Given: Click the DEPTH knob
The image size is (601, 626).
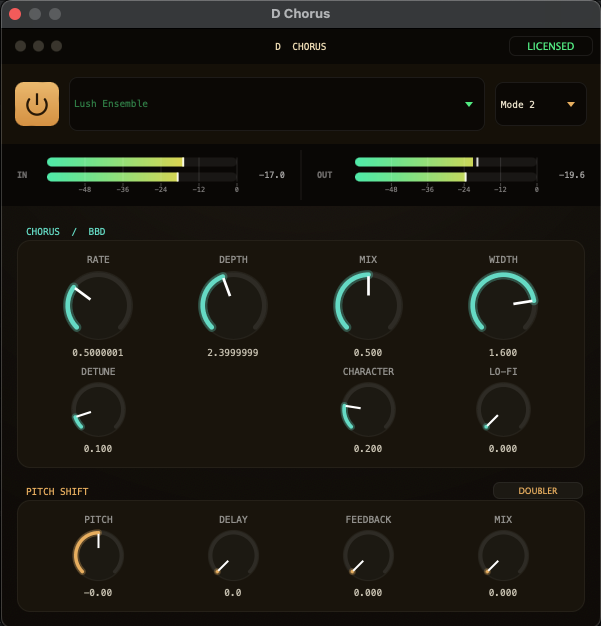Looking at the screenshot, I should point(233,305).
